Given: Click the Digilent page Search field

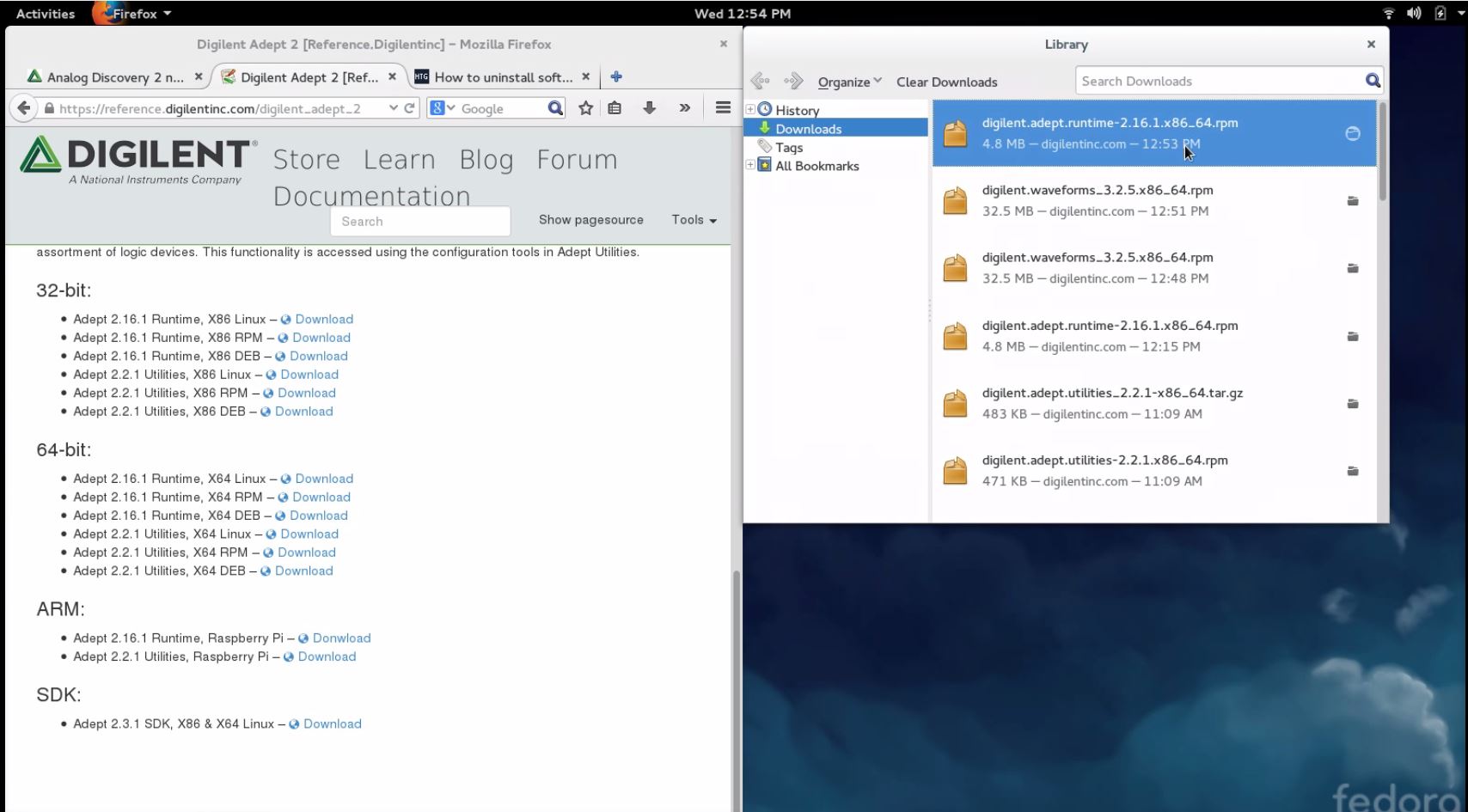Looking at the screenshot, I should point(420,221).
